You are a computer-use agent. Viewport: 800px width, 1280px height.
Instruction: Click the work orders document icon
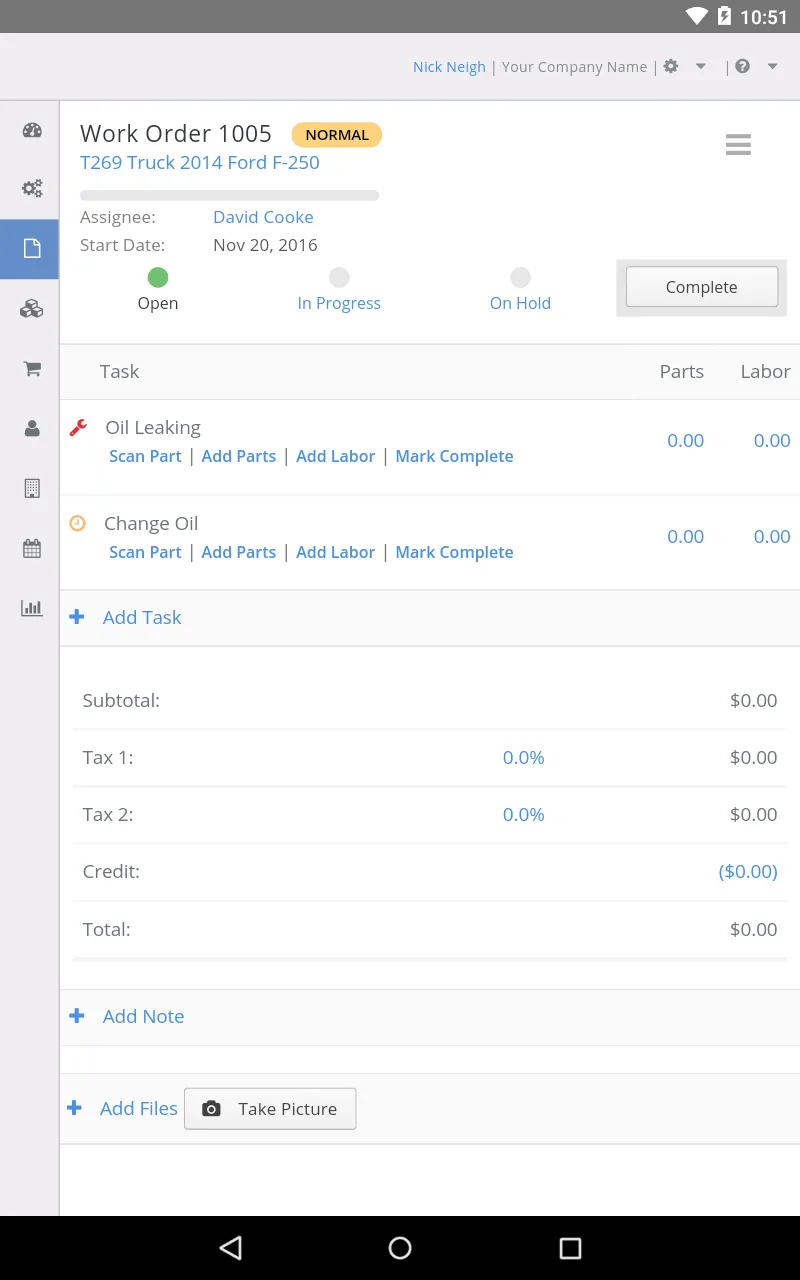[31, 248]
